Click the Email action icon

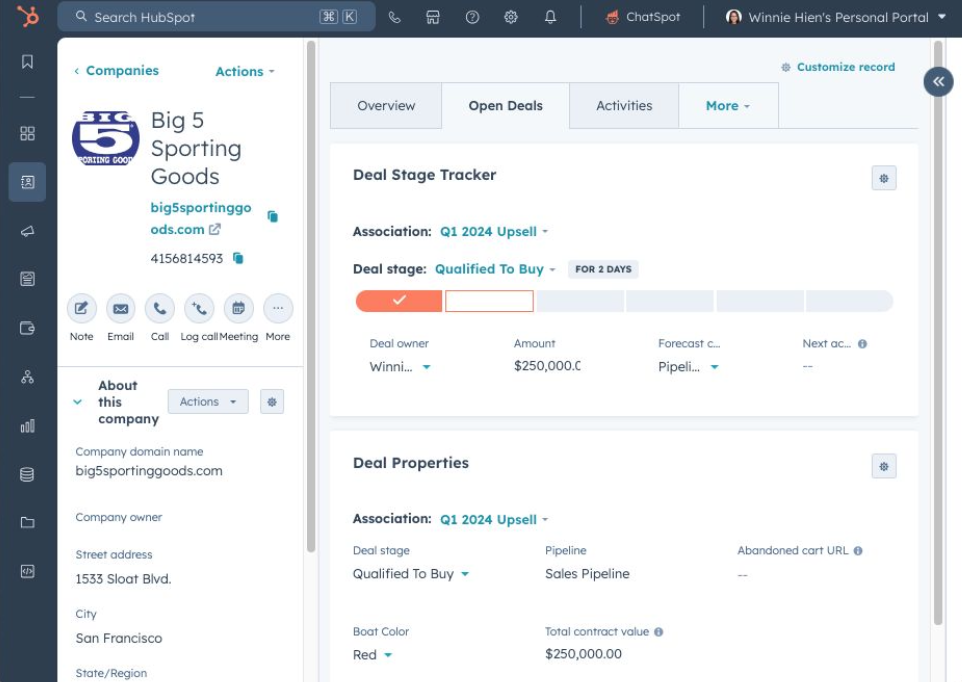pos(121,308)
